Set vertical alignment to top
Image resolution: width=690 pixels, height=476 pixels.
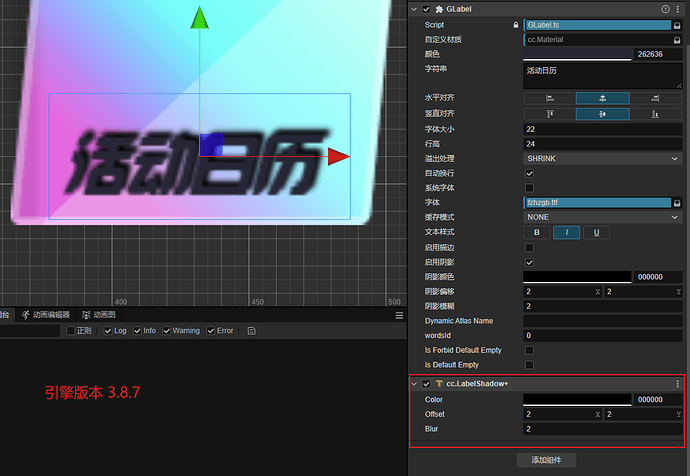tap(550, 114)
